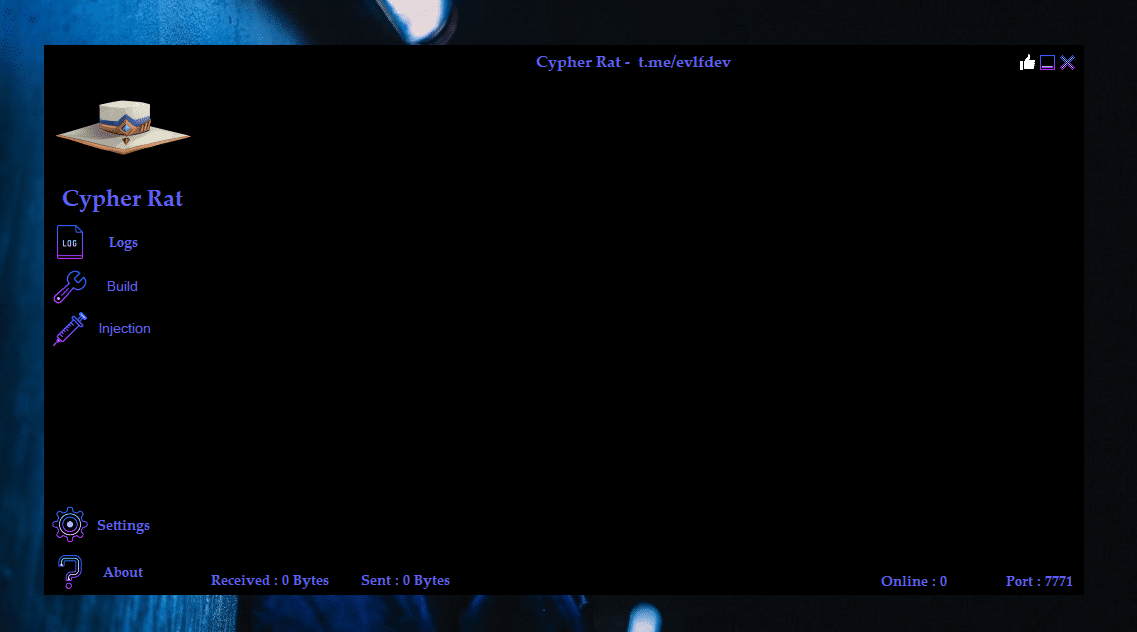
Task: Select the Build menu label
Action: pyautogui.click(x=122, y=286)
